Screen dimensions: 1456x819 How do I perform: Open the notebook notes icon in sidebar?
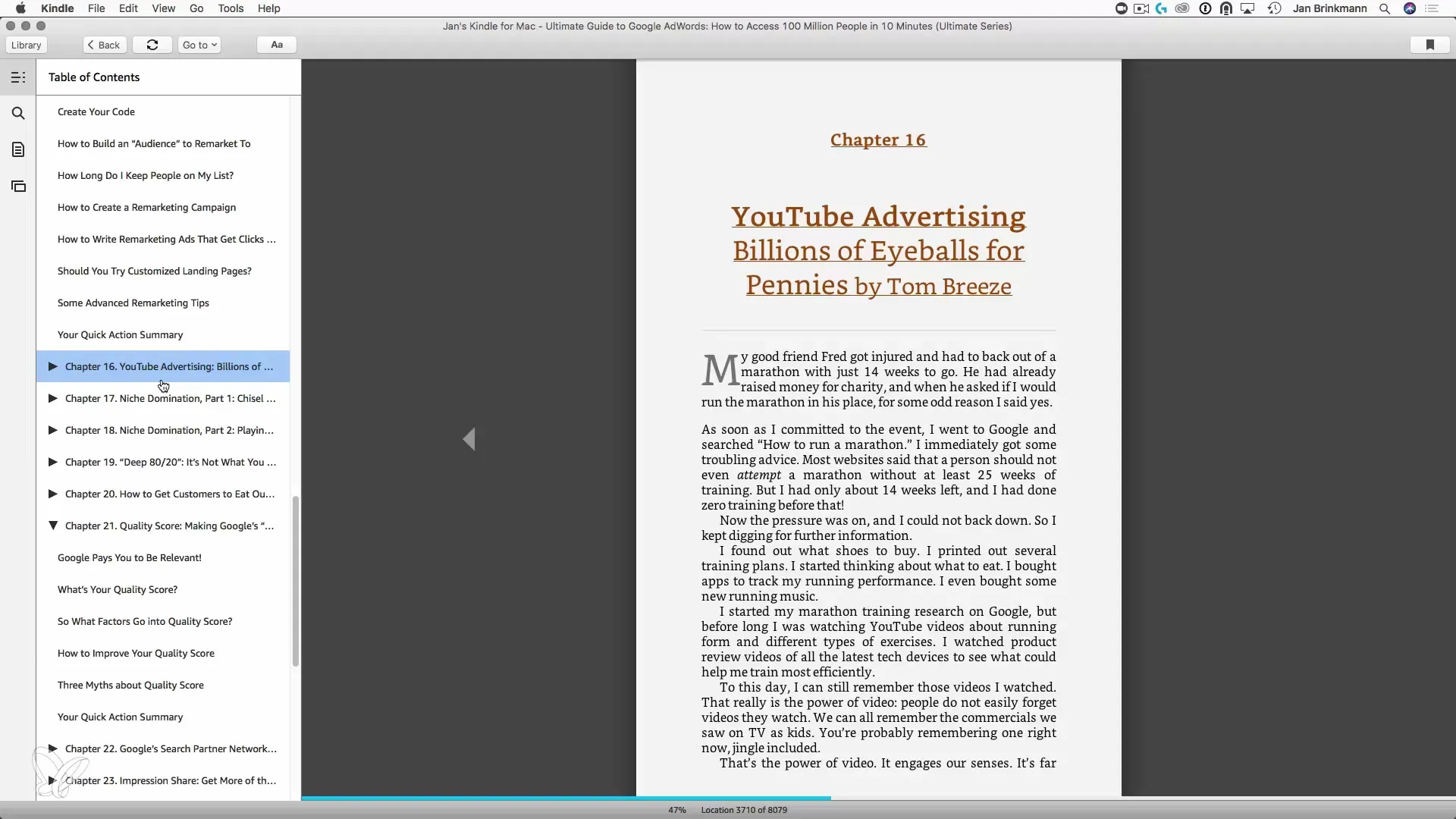coord(18,149)
